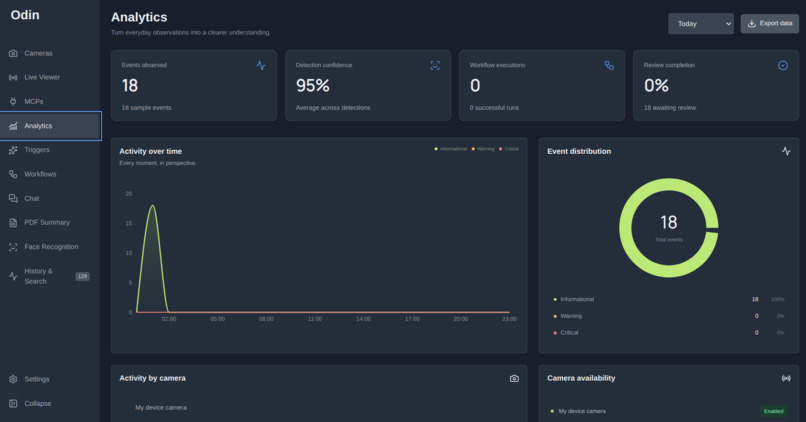Click the green activity peak in chart
The image size is (806, 422).
point(152,206)
